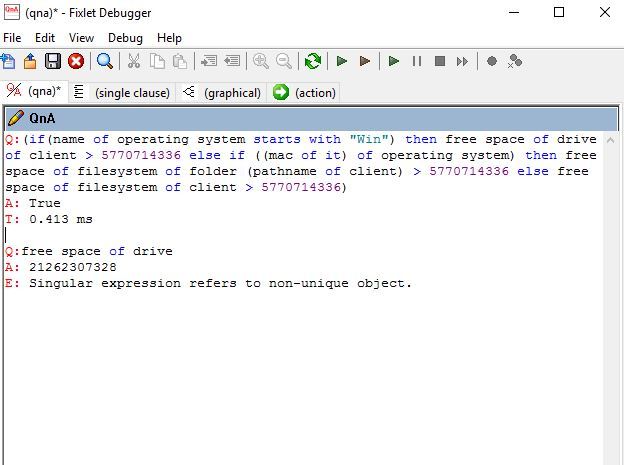Click the Copy icon in toolbar

[157, 61]
